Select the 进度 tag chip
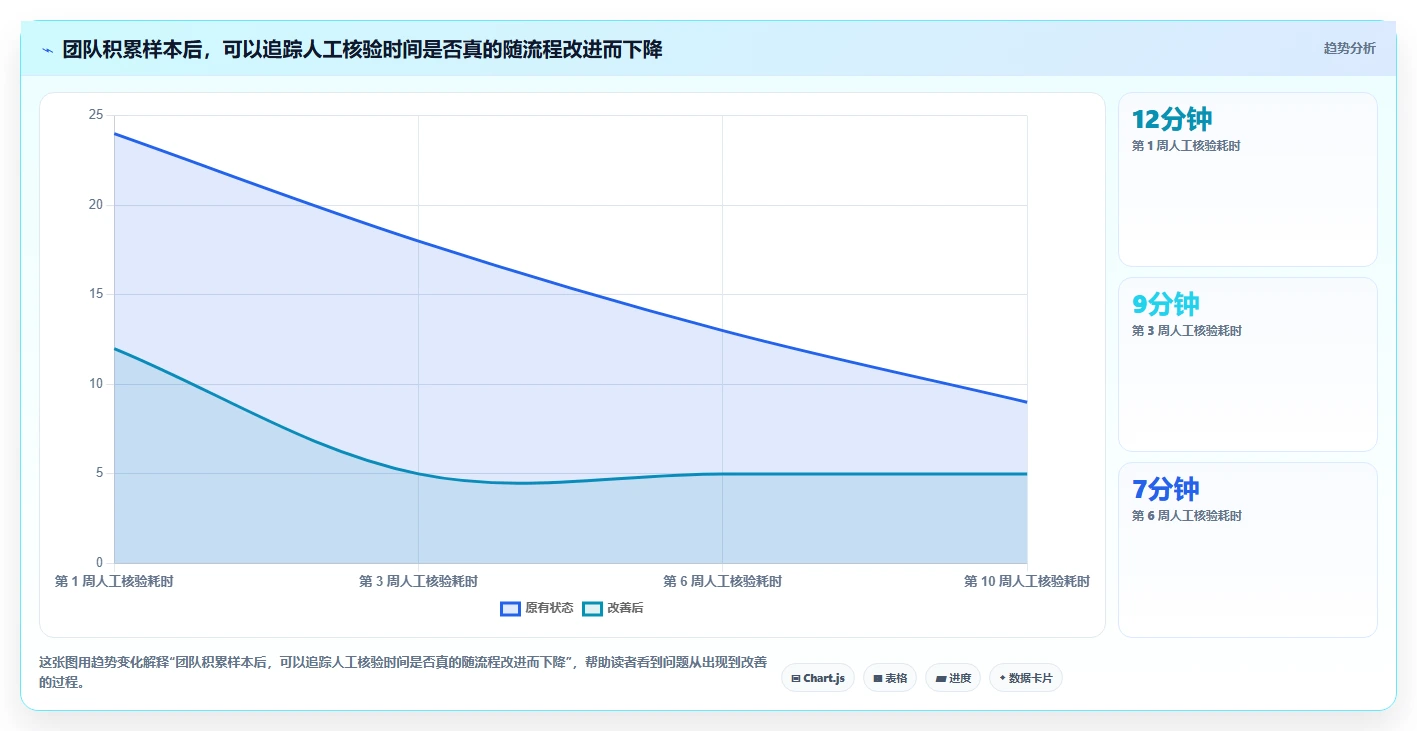The height and width of the screenshot is (731, 1417). point(953,678)
